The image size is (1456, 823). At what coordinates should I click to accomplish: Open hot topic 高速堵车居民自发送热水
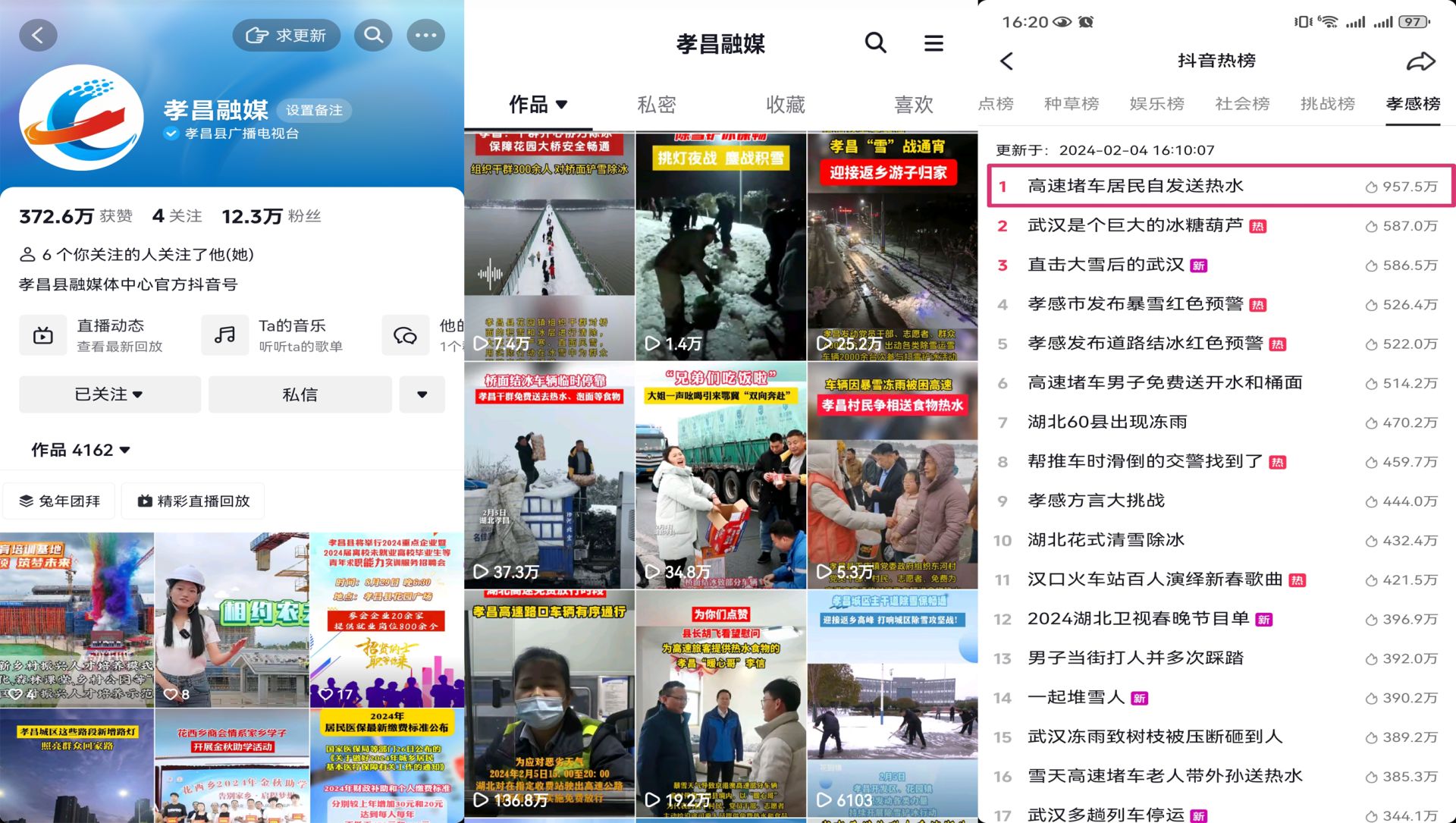pos(1220,186)
